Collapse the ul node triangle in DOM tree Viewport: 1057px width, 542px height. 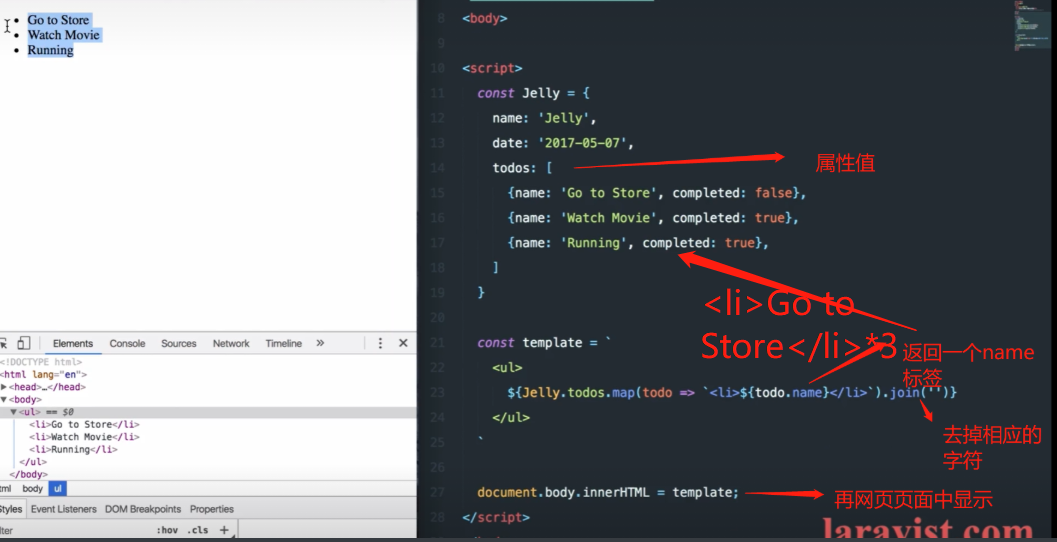[x=13, y=412]
